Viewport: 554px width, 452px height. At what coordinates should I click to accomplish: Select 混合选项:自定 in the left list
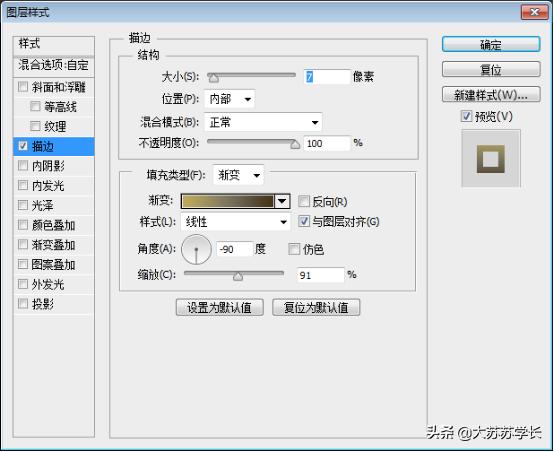tap(54, 66)
